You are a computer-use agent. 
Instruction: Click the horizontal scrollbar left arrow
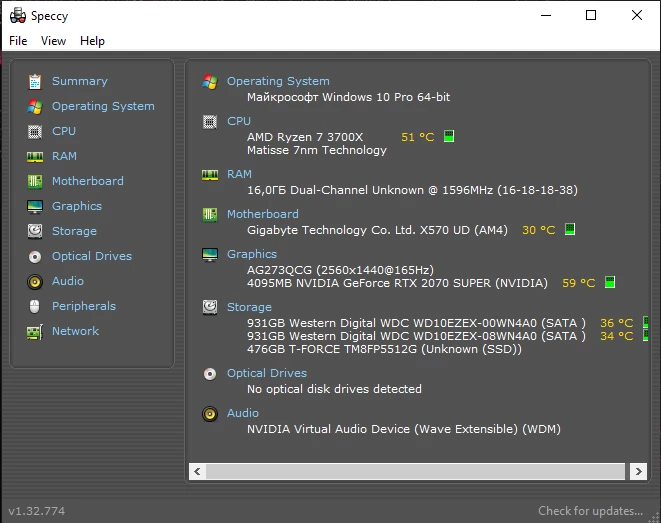coord(197,471)
